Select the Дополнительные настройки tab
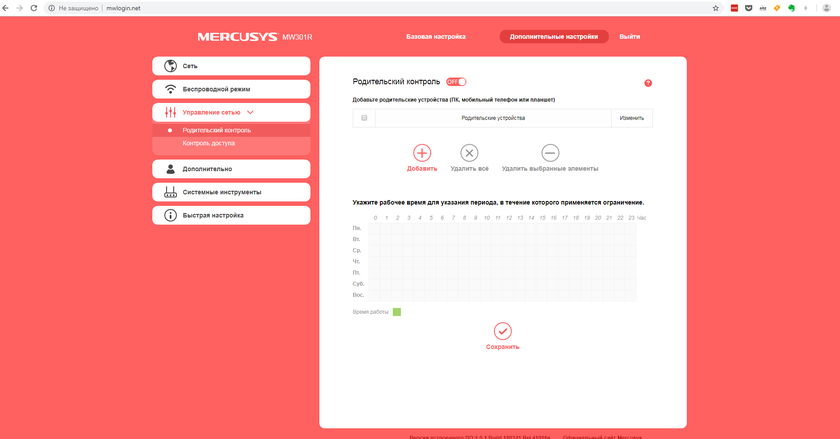Image resolution: width=840 pixels, height=439 pixels. tap(554, 37)
